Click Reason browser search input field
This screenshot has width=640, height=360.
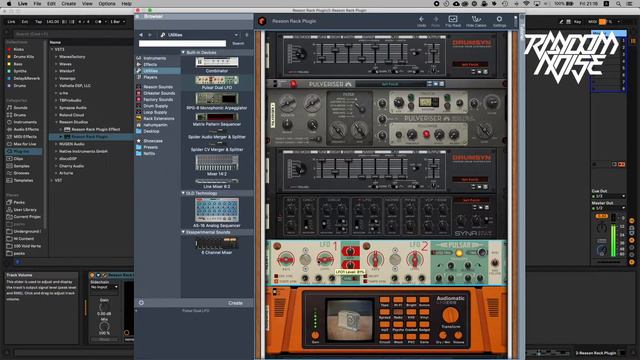[182, 43]
